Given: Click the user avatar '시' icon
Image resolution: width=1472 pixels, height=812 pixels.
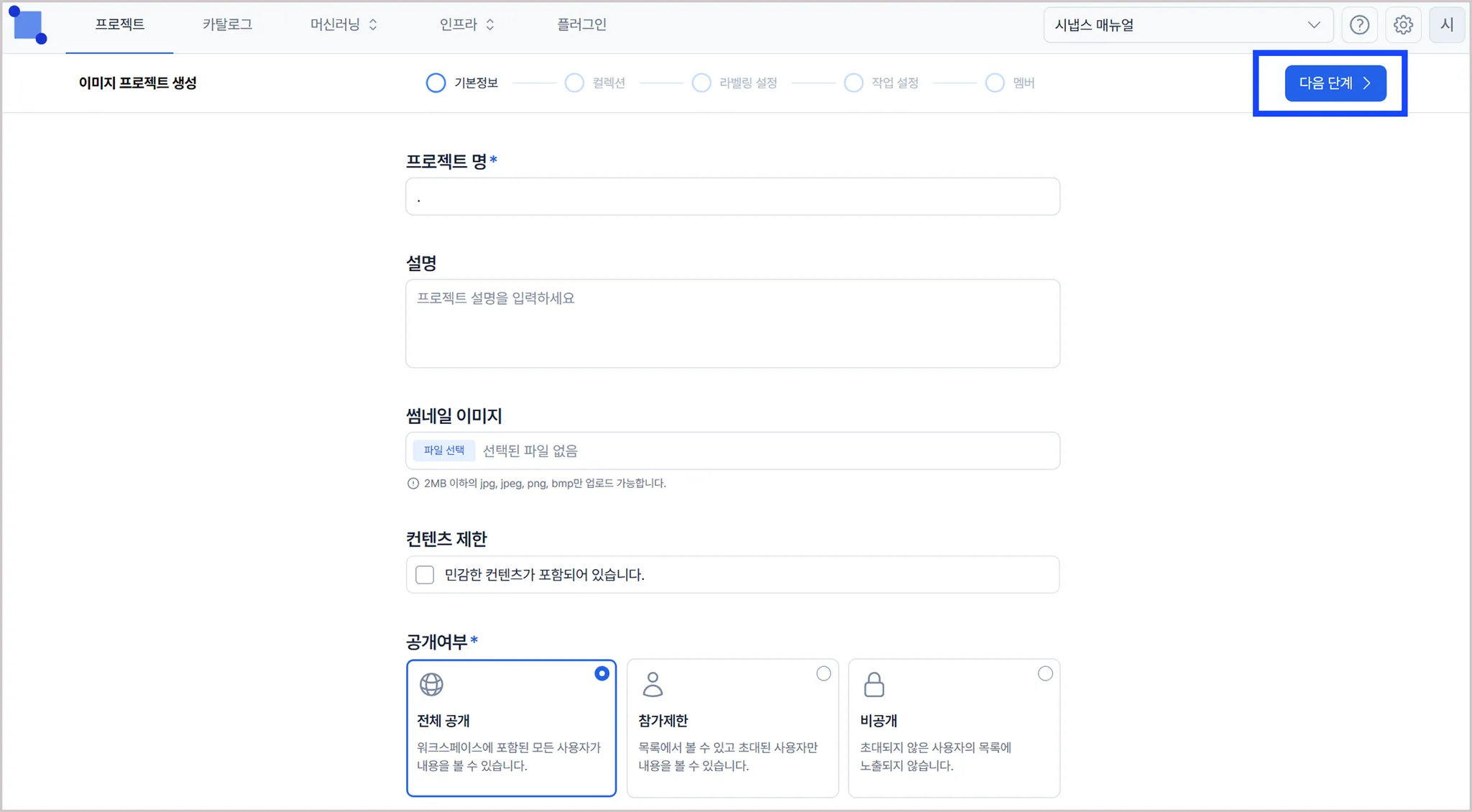Looking at the screenshot, I should click(1446, 25).
